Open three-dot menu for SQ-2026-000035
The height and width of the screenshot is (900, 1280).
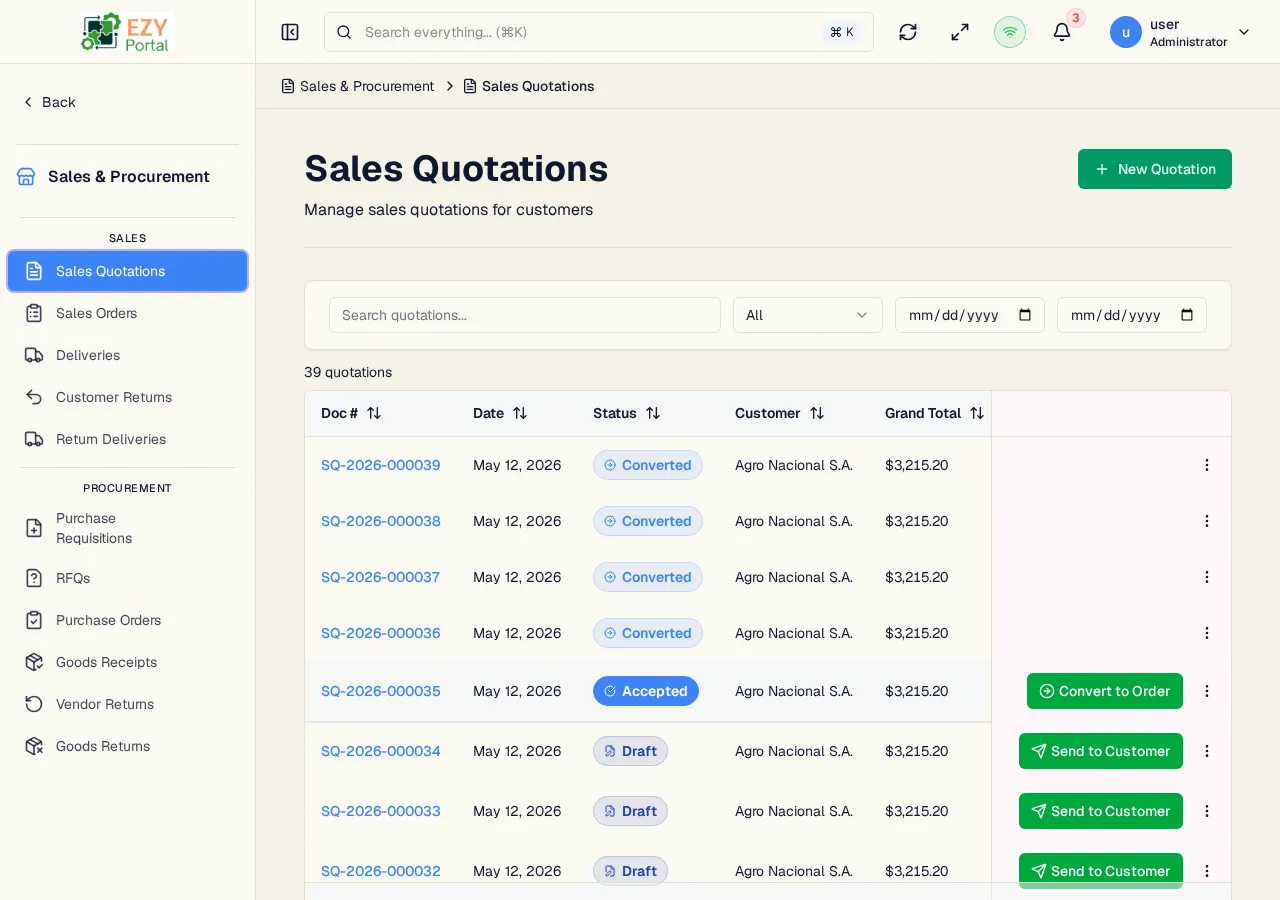(x=1207, y=691)
